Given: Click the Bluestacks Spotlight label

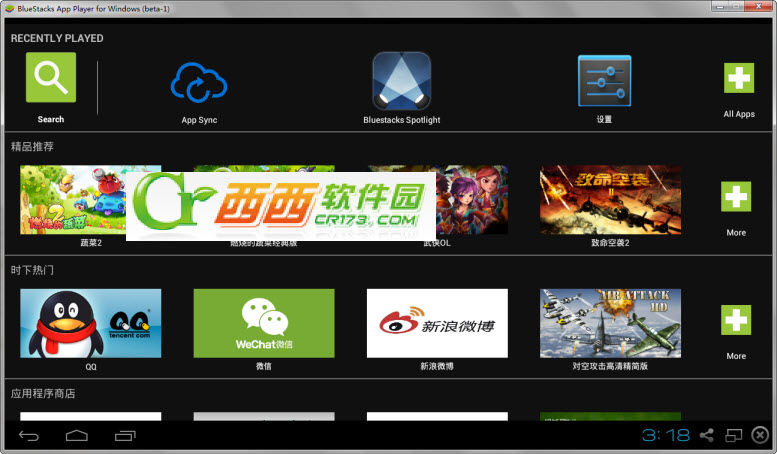Looking at the screenshot, I should 401,120.
